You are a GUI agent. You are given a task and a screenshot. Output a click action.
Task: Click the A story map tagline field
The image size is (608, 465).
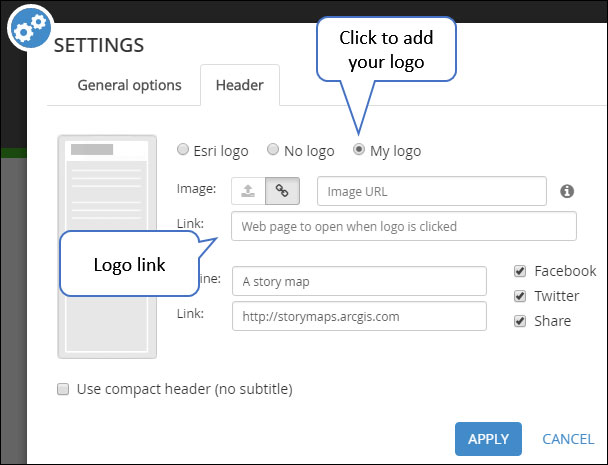tap(359, 281)
